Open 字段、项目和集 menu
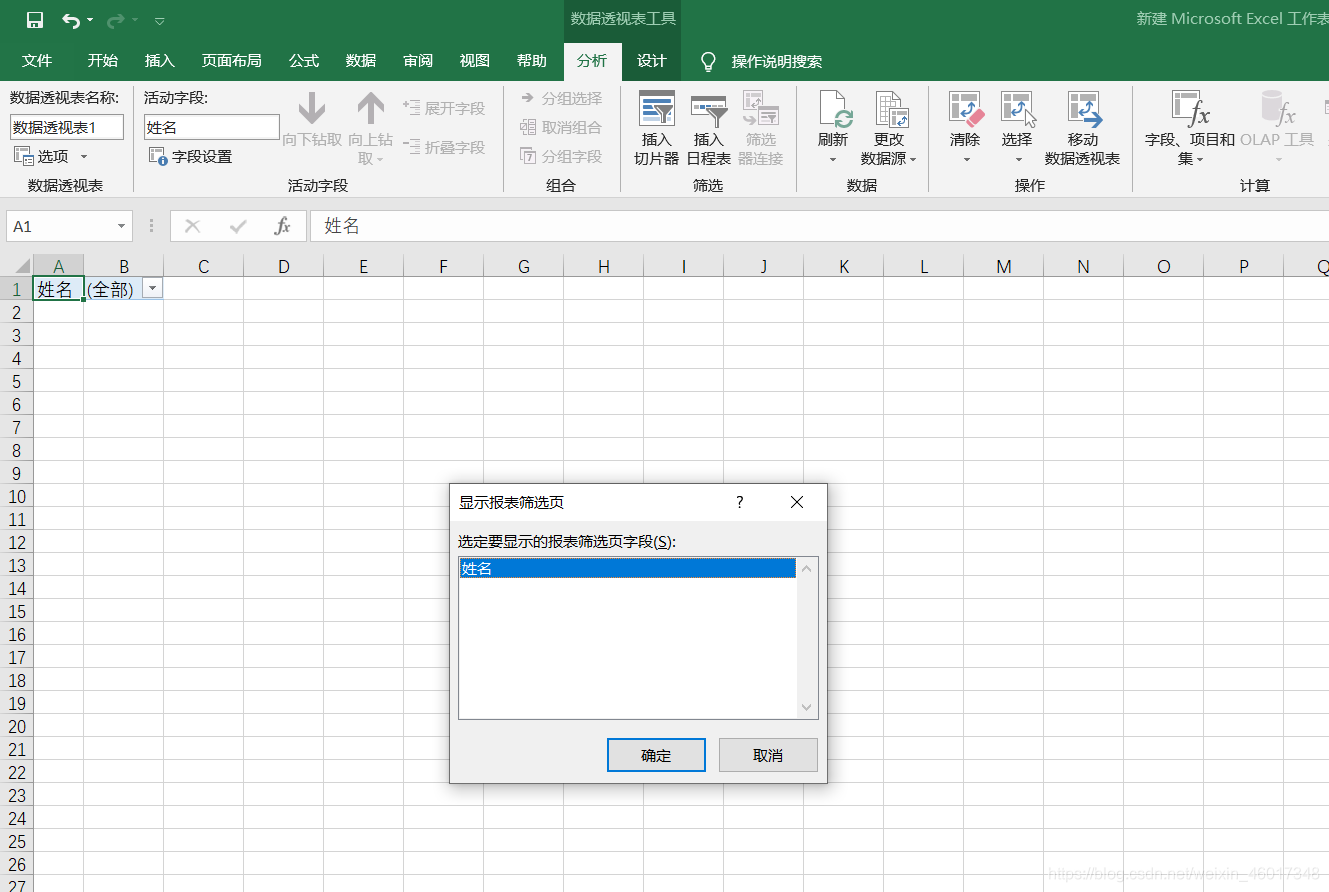 (1190, 128)
